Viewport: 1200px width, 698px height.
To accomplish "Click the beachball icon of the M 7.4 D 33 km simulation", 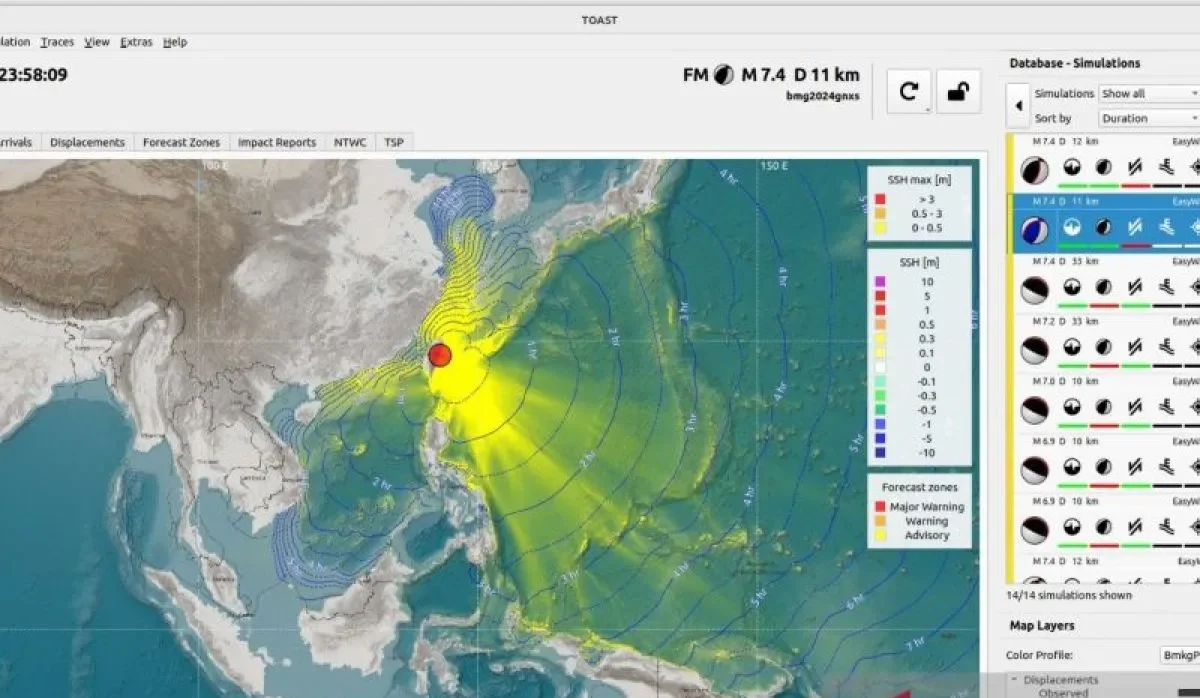I will (1034, 290).
